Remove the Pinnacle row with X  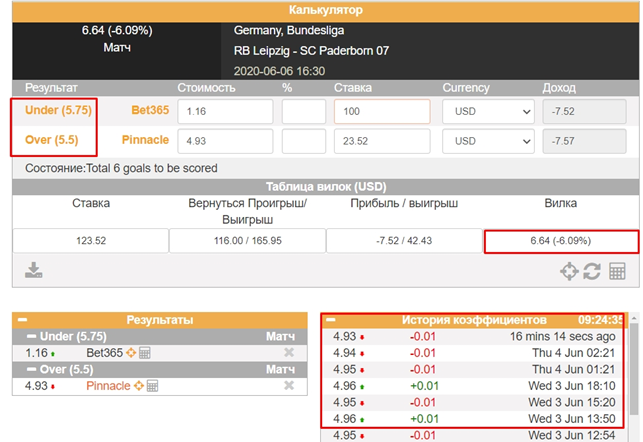click(x=289, y=386)
